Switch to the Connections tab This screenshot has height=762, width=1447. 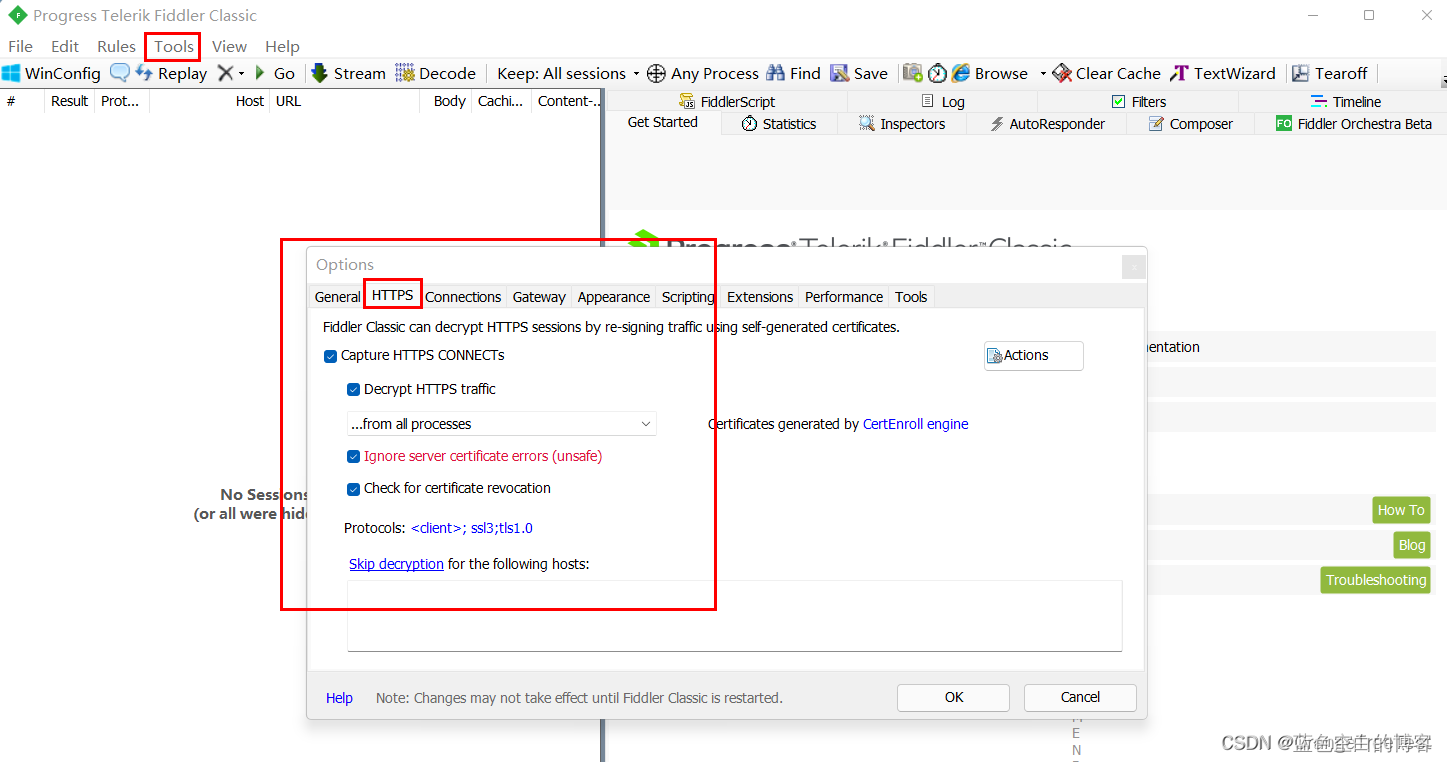point(463,296)
